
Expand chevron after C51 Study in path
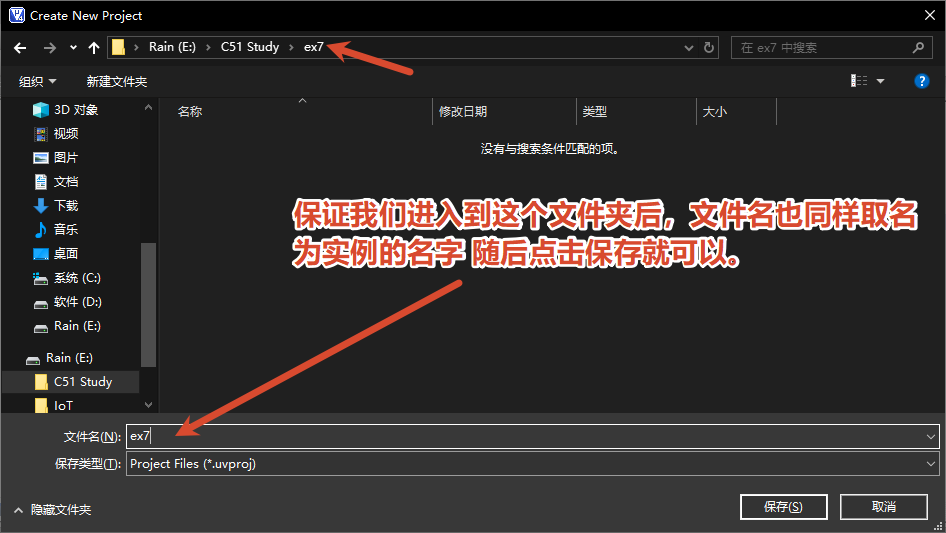click(x=291, y=47)
